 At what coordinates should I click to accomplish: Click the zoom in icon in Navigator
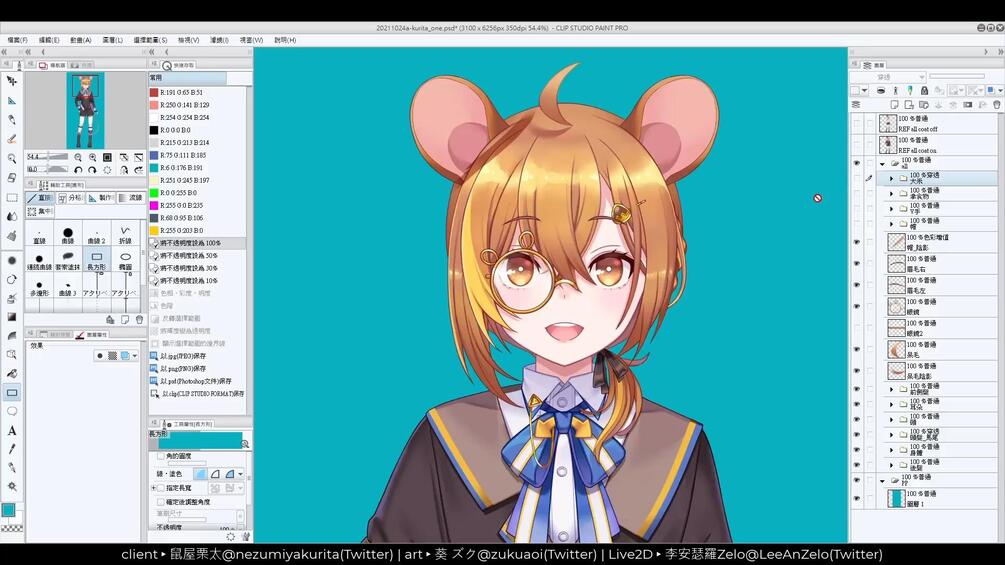pos(92,157)
